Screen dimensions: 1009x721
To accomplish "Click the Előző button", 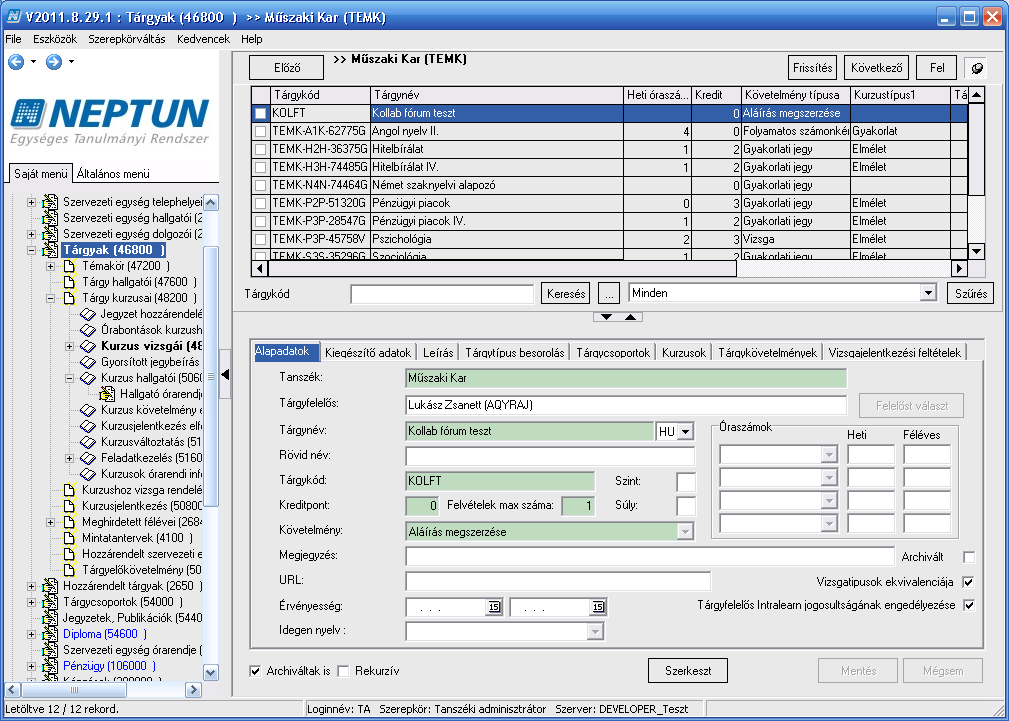I will [x=286, y=68].
